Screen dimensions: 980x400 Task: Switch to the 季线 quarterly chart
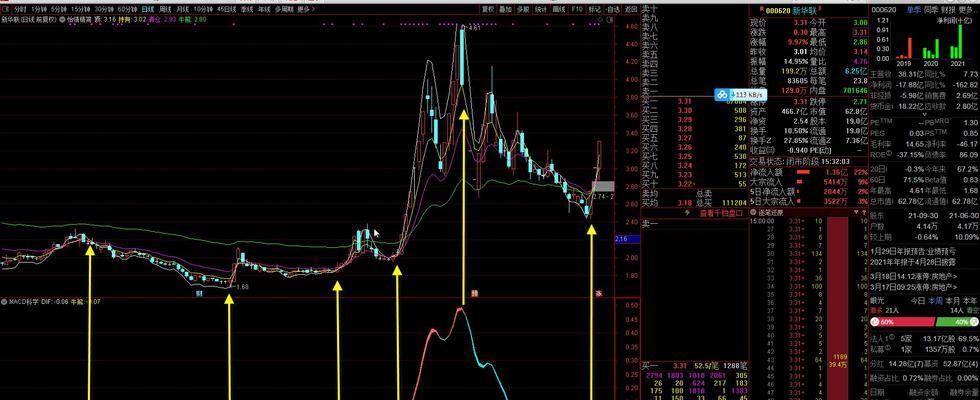coord(248,9)
